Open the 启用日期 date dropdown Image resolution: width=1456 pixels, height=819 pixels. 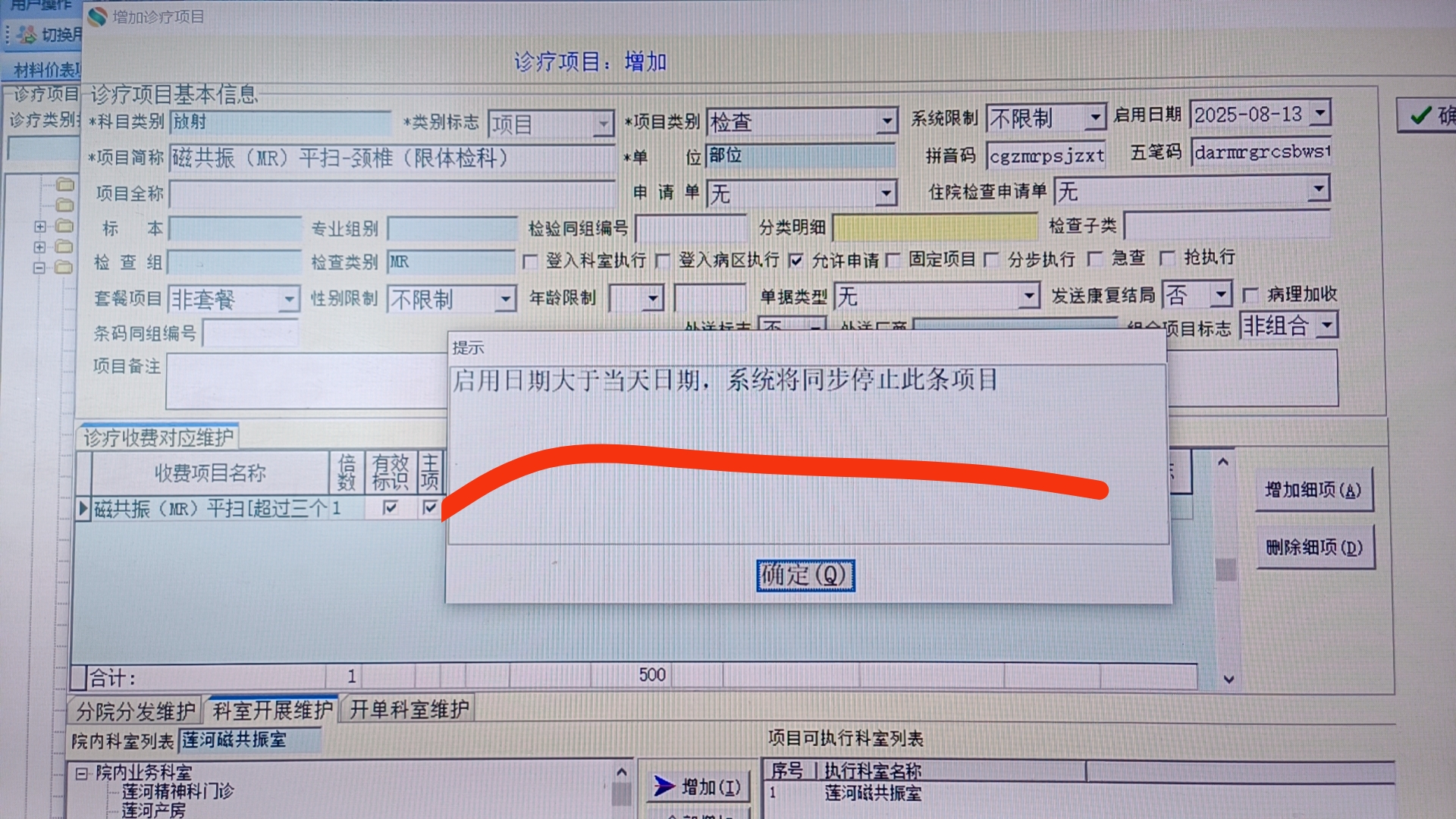point(1320,113)
